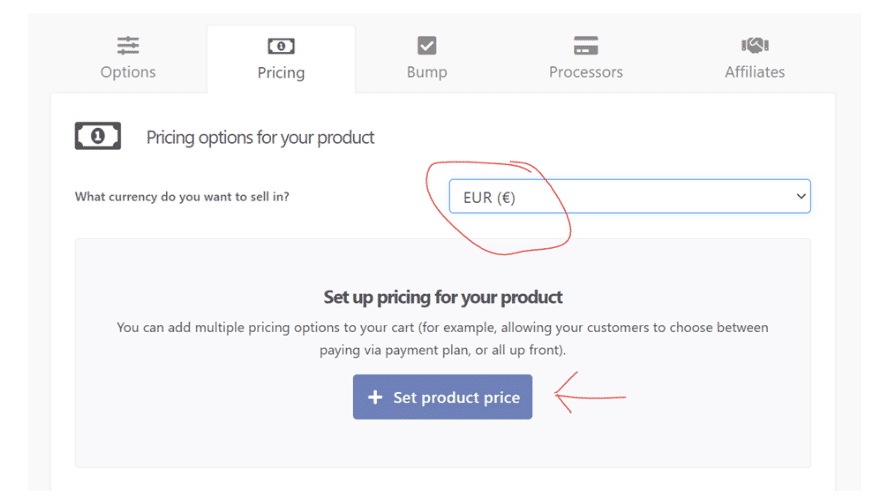This screenshot has width=889, height=500.
Task: Click the Pricing tab money icon
Action: [x=281, y=46]
